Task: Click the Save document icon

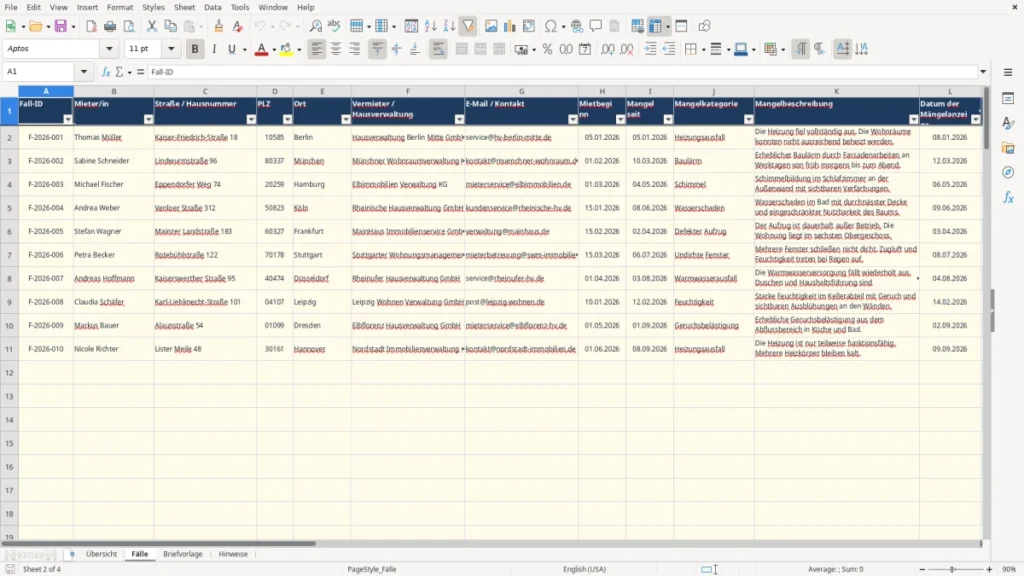Action: tap(61, 26)
